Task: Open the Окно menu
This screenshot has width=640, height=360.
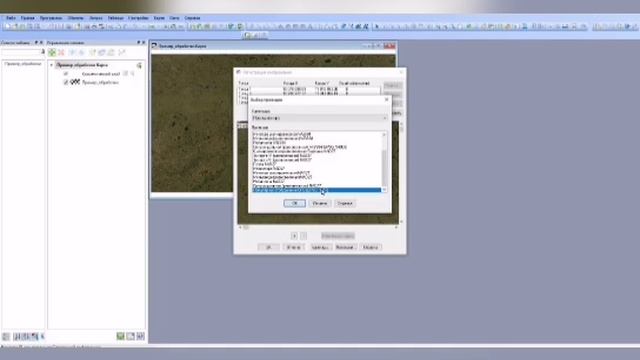Action: coord(174,18)
